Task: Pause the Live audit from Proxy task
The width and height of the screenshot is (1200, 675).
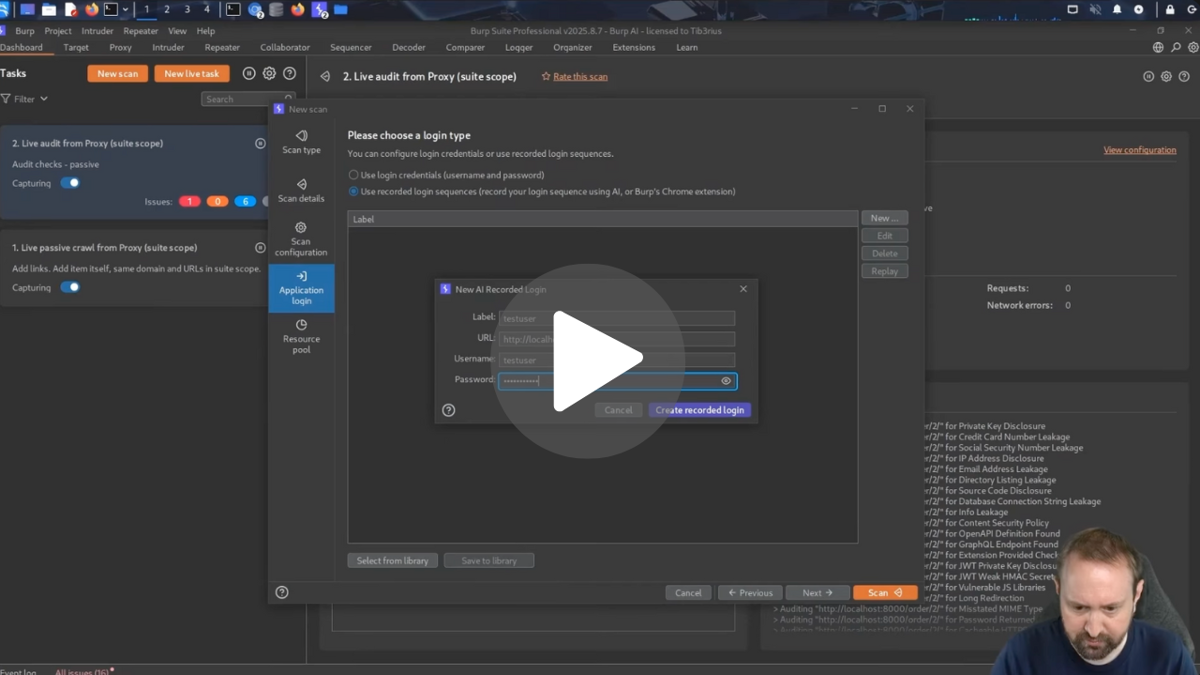Action: [260, 143]
